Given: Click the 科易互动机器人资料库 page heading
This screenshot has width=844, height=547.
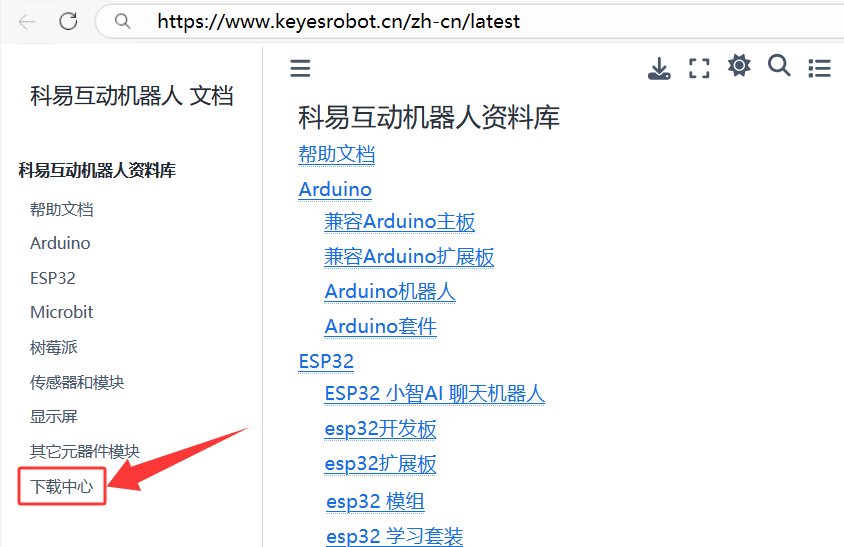Looking at the screenshot, I should [x=429, y=117].
